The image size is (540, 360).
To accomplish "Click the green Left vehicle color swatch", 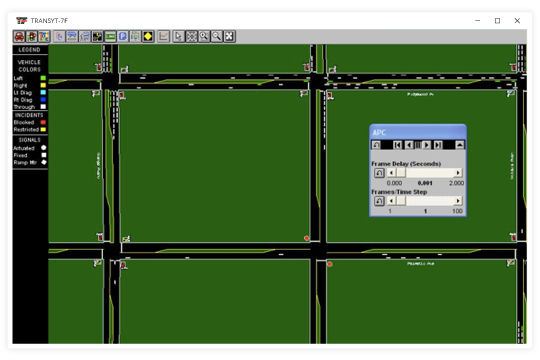I will (x=43, y=78).
